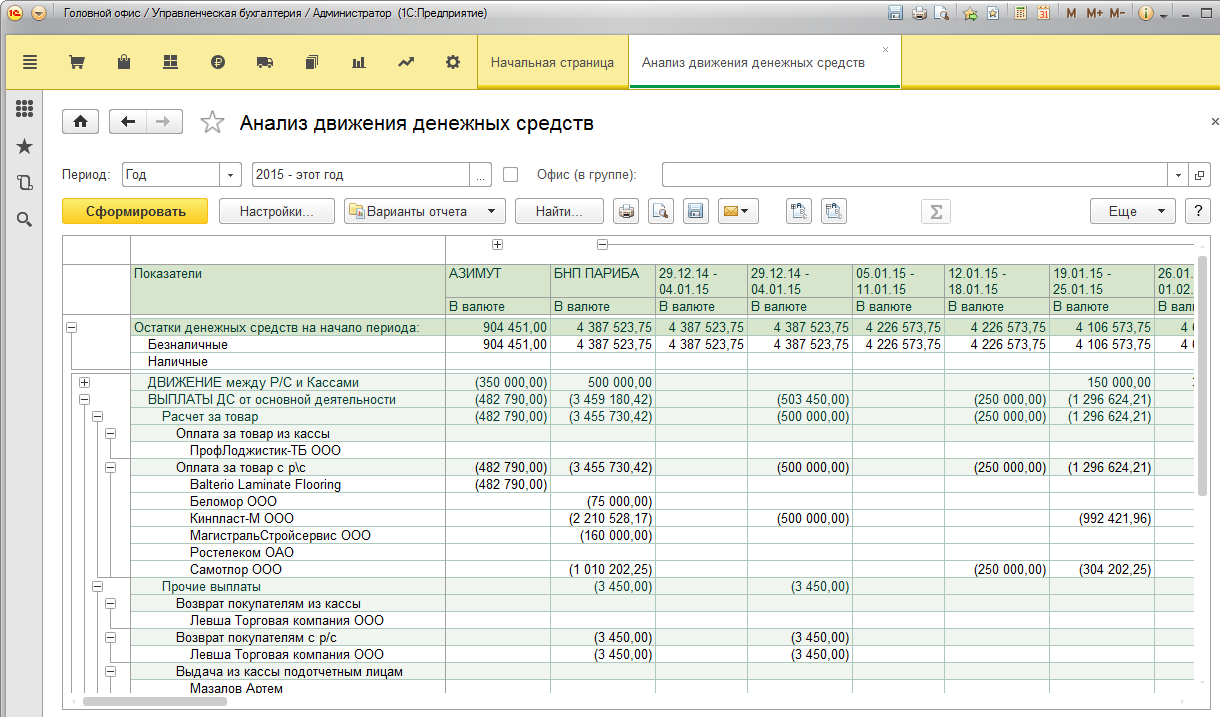Click the horizontal scrollbar of report
Image resolution: width=1220 pixels, height=717 pixels.
coord(155,701)
